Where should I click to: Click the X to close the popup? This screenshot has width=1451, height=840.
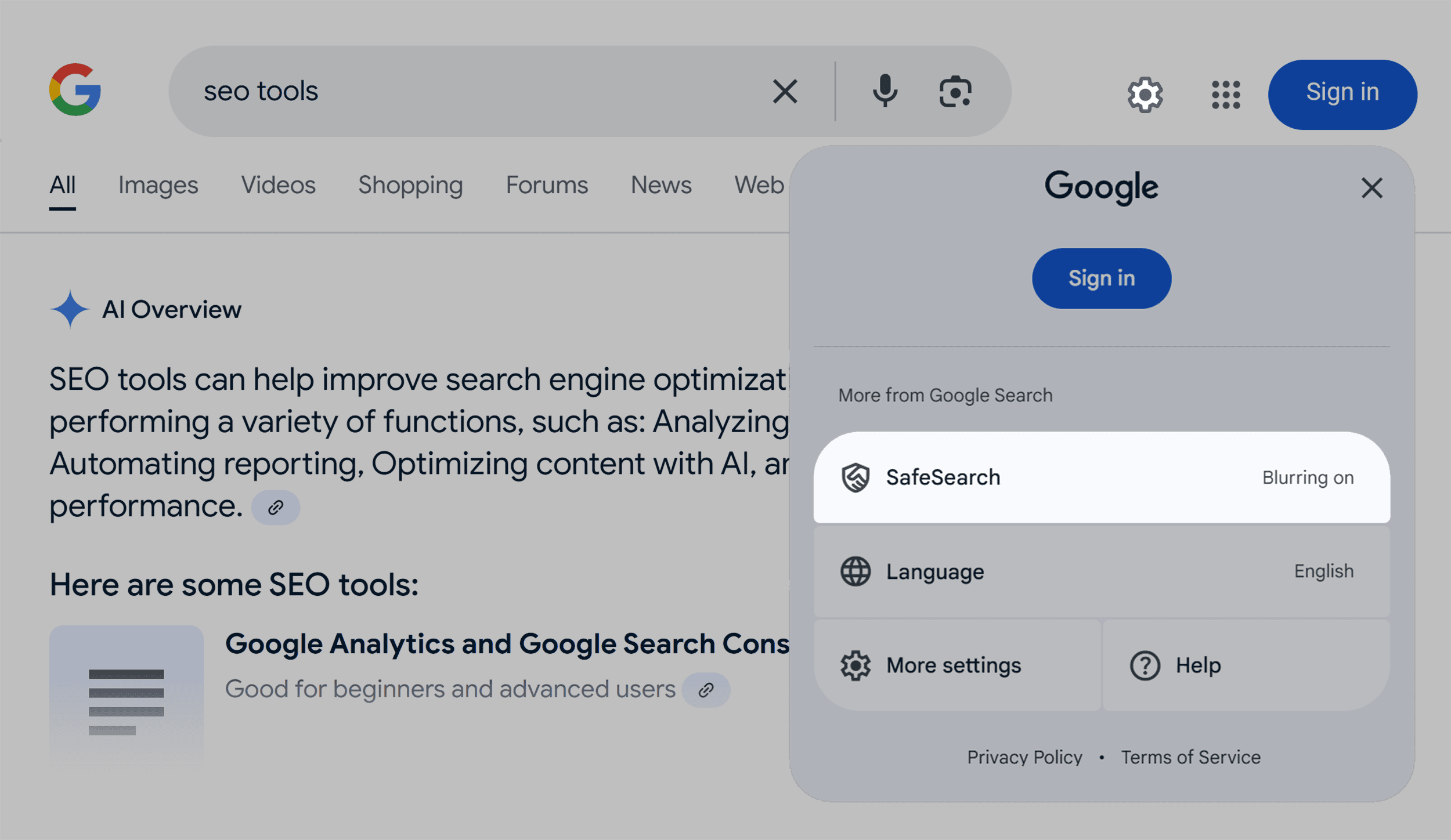(x=1371, y=188)
